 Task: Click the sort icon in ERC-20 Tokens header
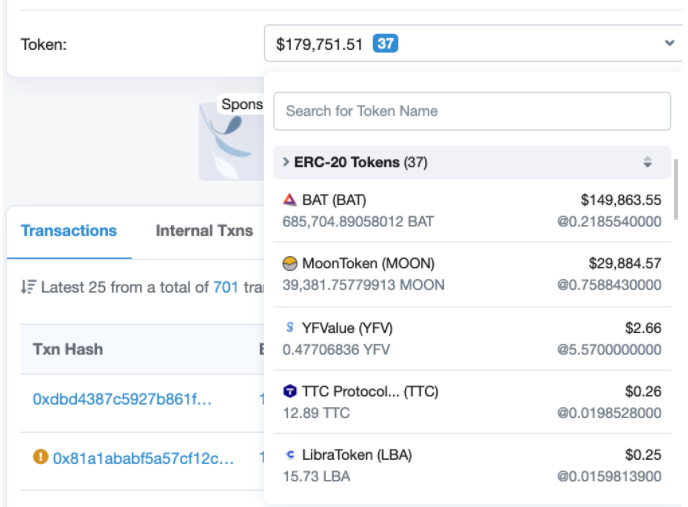tap(647, 162)
